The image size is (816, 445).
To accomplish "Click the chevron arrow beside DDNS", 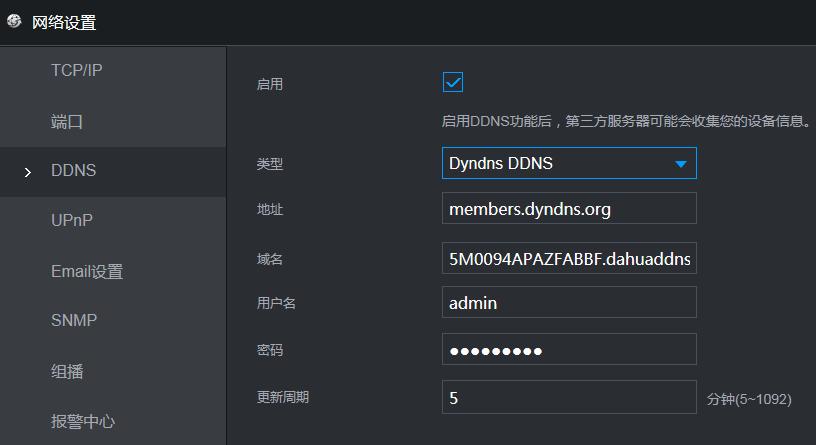I will click(28, 172).
